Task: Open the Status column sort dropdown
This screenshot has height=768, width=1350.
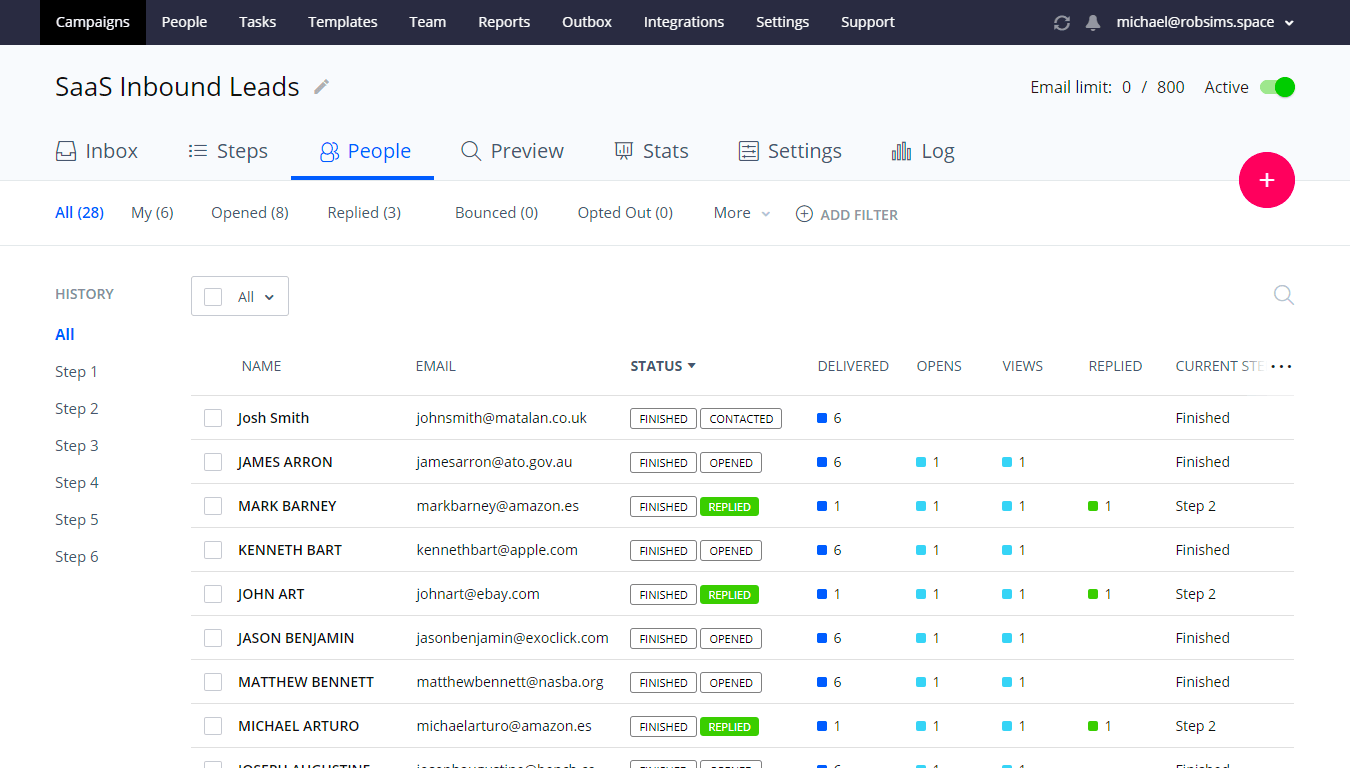Action: (x=663, y=366)
